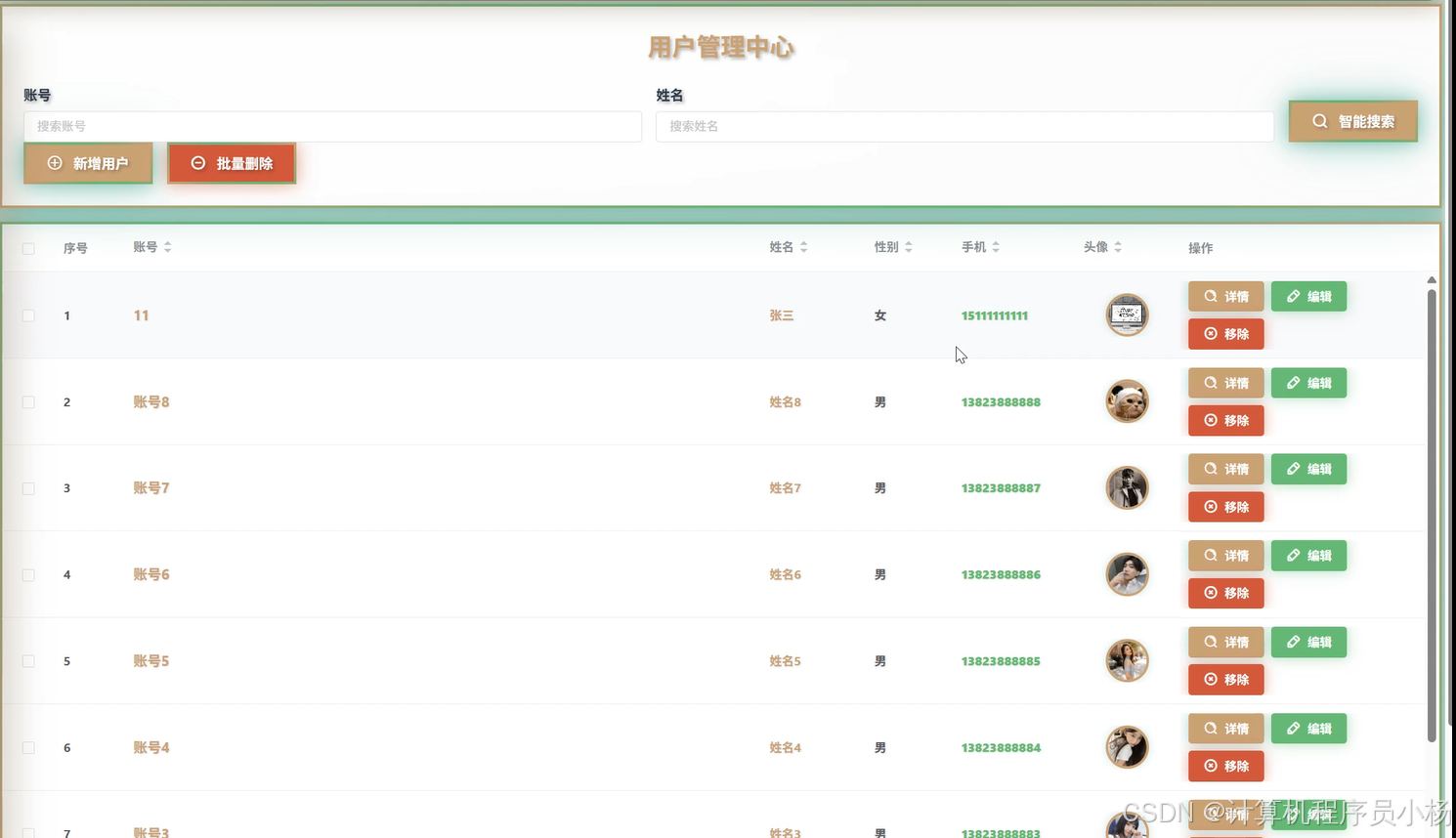The image size is (1456, 838).
Task: Click account name 账号4
Action: (151, 748)
